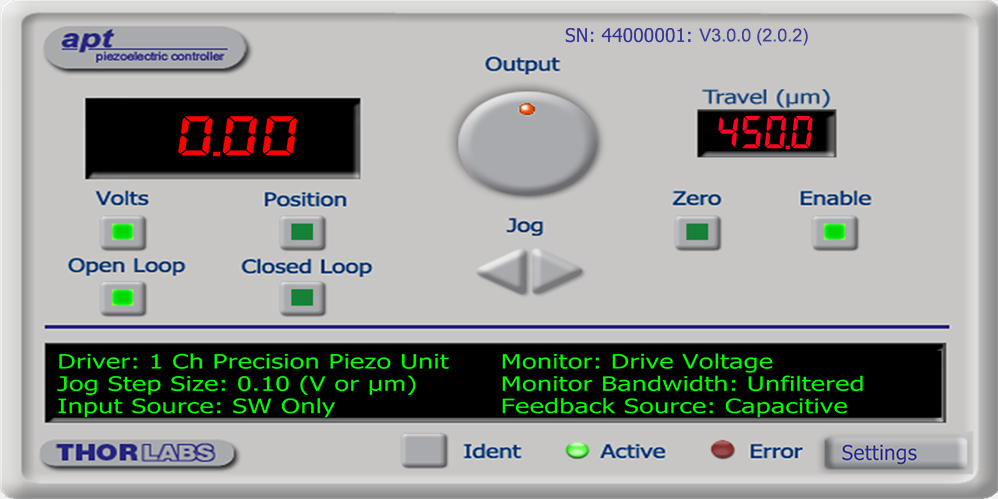This screenshot has height=499, width=998.
Task: Click 'Jog Step Size: 0.10 (V or µm)' text
Action: pos(237,384)
